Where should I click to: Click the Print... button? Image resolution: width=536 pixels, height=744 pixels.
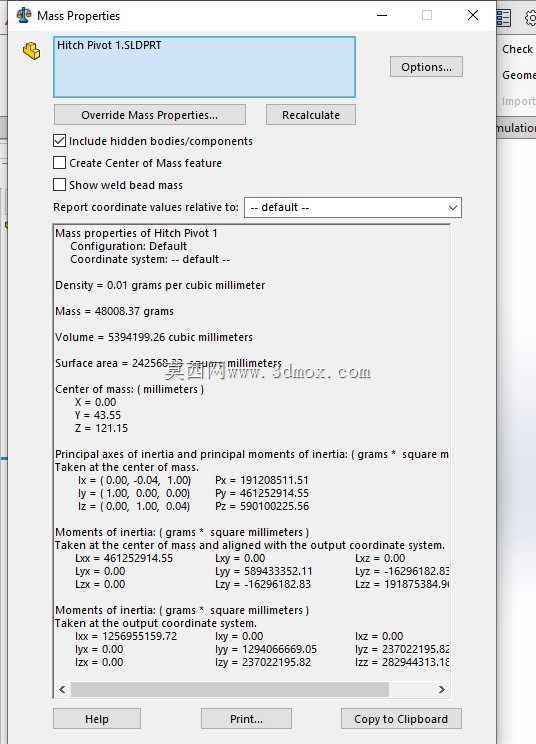246,719
